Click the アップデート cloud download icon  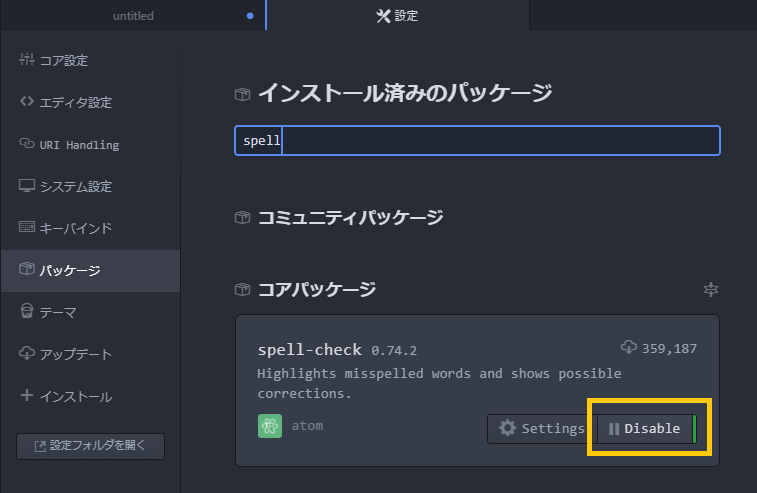(x=27, y=353)
